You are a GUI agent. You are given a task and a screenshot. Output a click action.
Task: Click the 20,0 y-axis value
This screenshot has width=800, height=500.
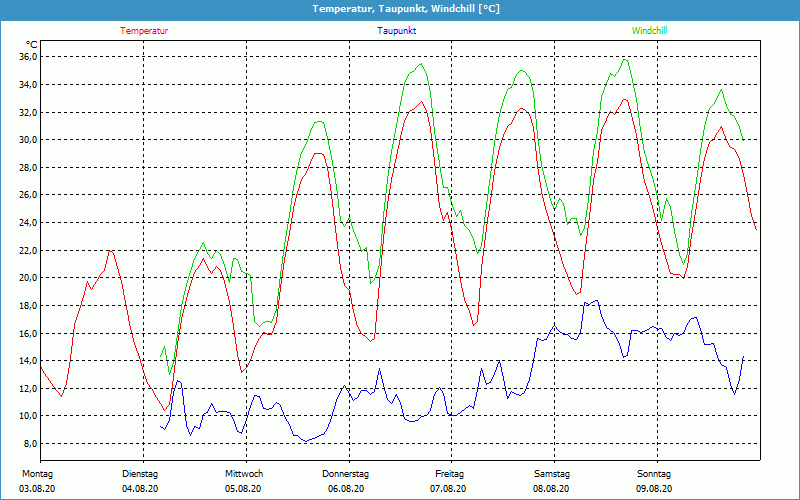coord(28,278)
